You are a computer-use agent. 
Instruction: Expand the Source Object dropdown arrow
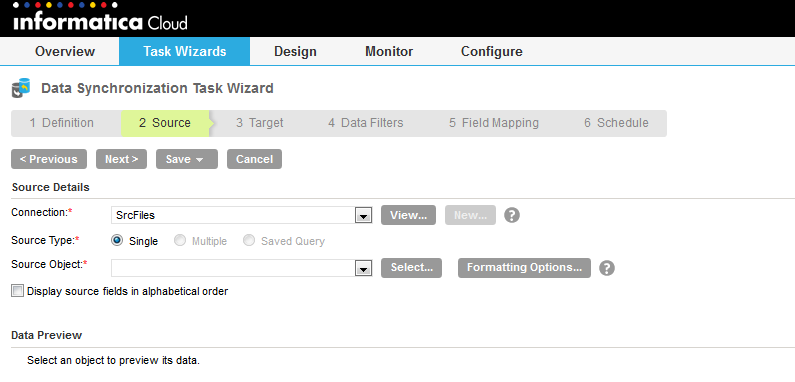tap(363, 268)
